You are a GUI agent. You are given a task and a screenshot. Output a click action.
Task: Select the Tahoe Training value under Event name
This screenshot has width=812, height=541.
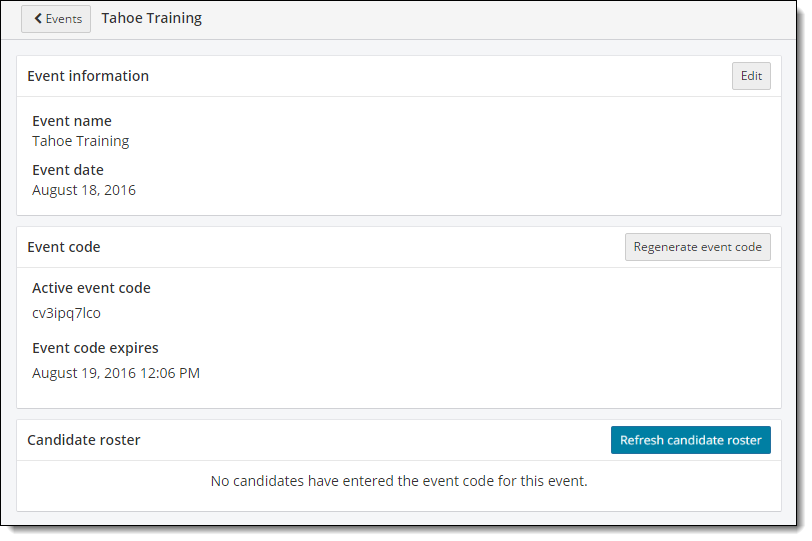pyautogui.click(x=80, y=141)
